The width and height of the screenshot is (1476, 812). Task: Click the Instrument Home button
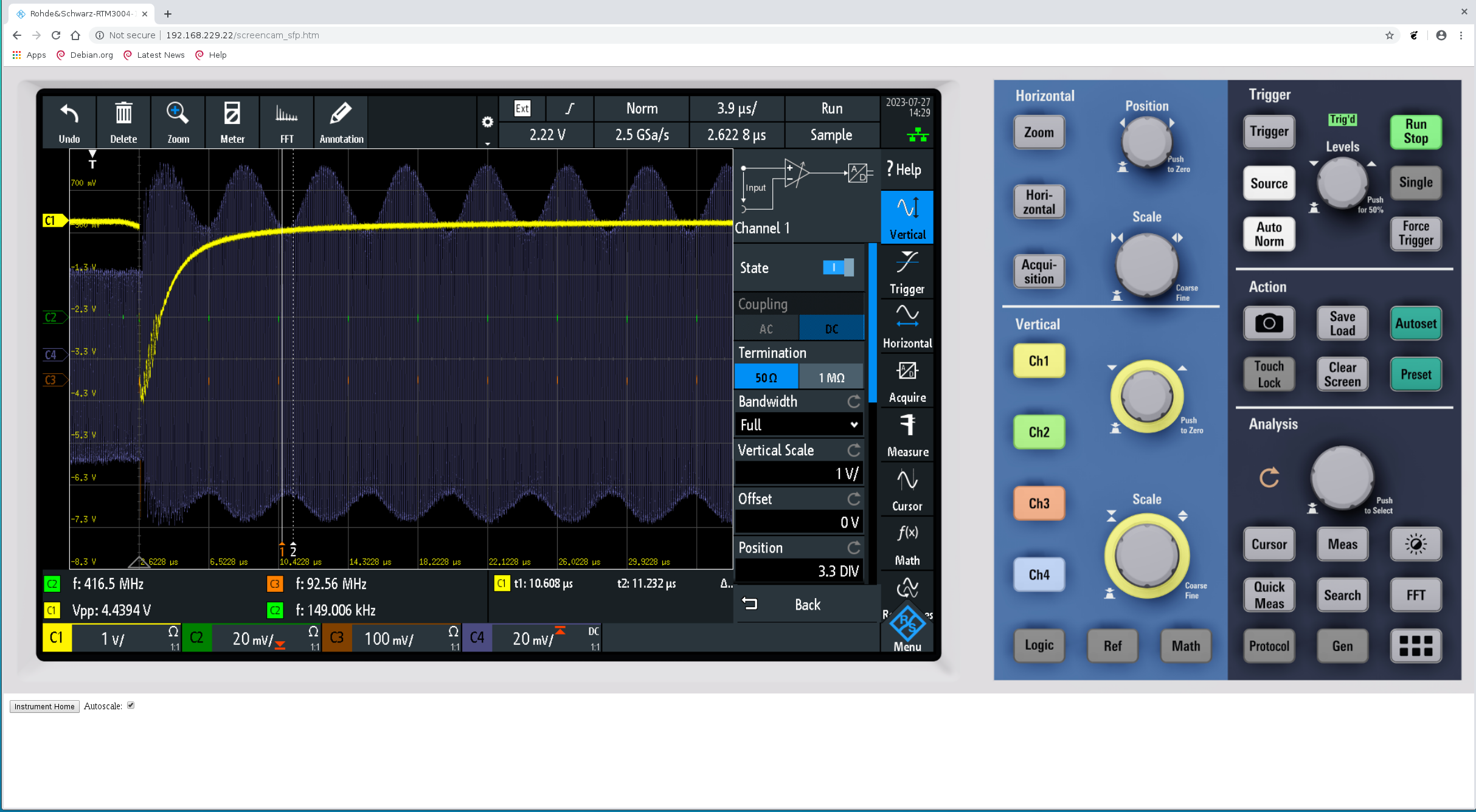tap(44, 706)
